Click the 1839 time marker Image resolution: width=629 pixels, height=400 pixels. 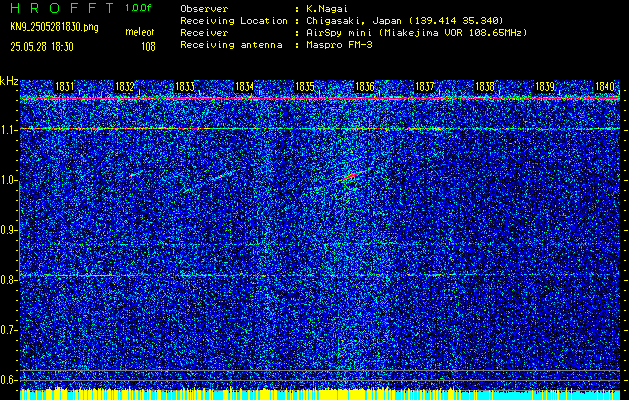click(545, 86)
